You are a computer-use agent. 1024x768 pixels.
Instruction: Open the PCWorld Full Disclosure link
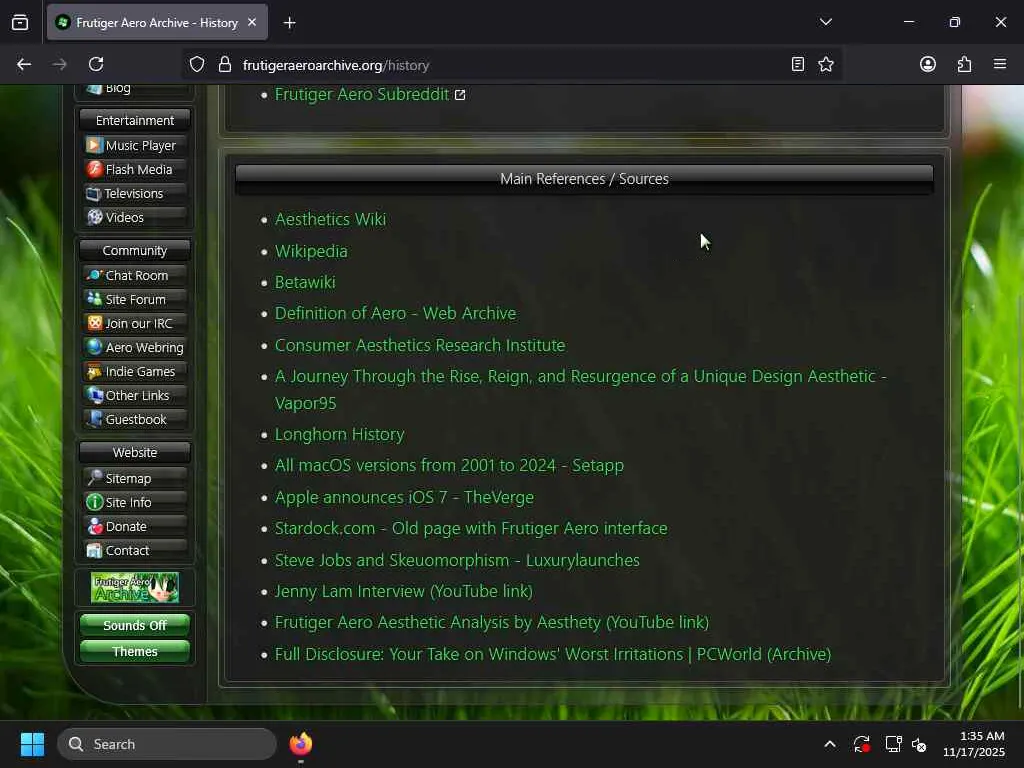pyautogui.click(x=553, y=654)
